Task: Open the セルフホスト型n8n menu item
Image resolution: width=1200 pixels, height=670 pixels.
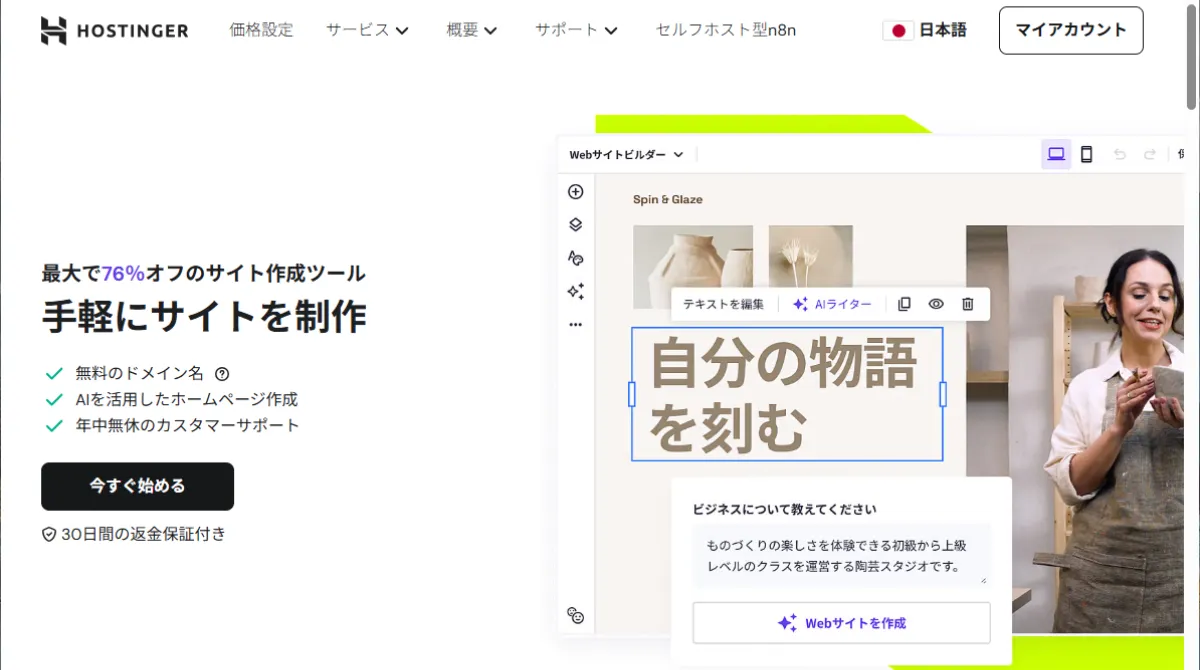Action: pyautogui.click(x=726, y=30)
